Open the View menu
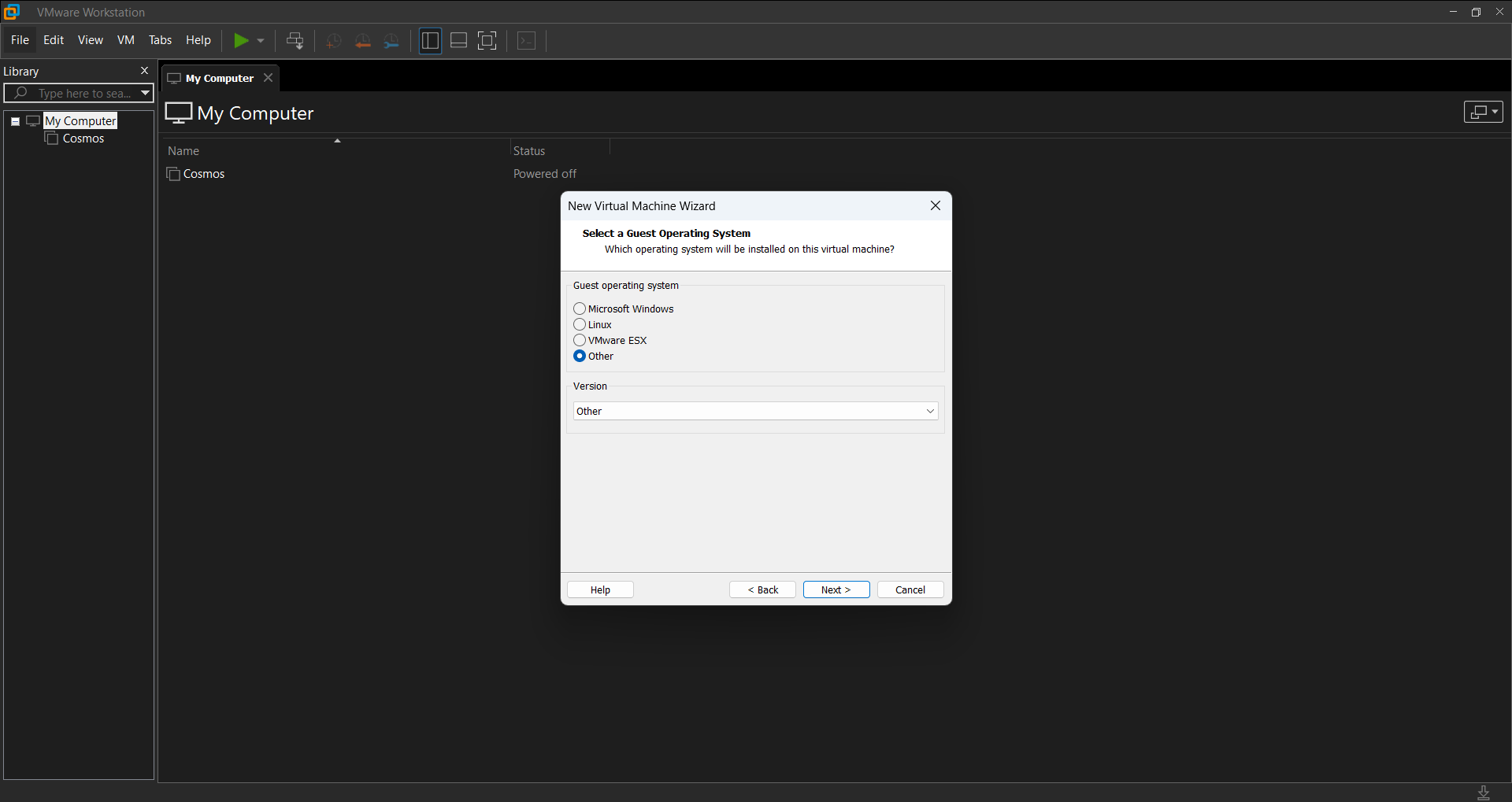This screenshot has height=802, width=1512. tap(90, 40)
